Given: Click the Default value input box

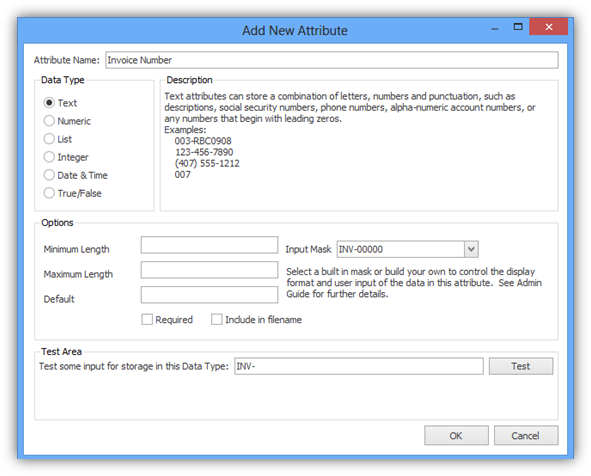Looking at the screenshot, I should [x=210, y=295].
